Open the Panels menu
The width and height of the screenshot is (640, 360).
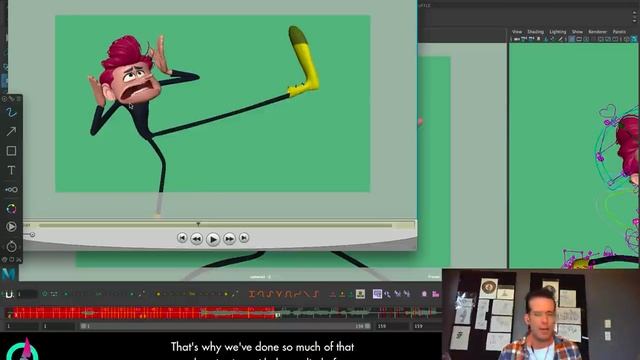[619, 32]
